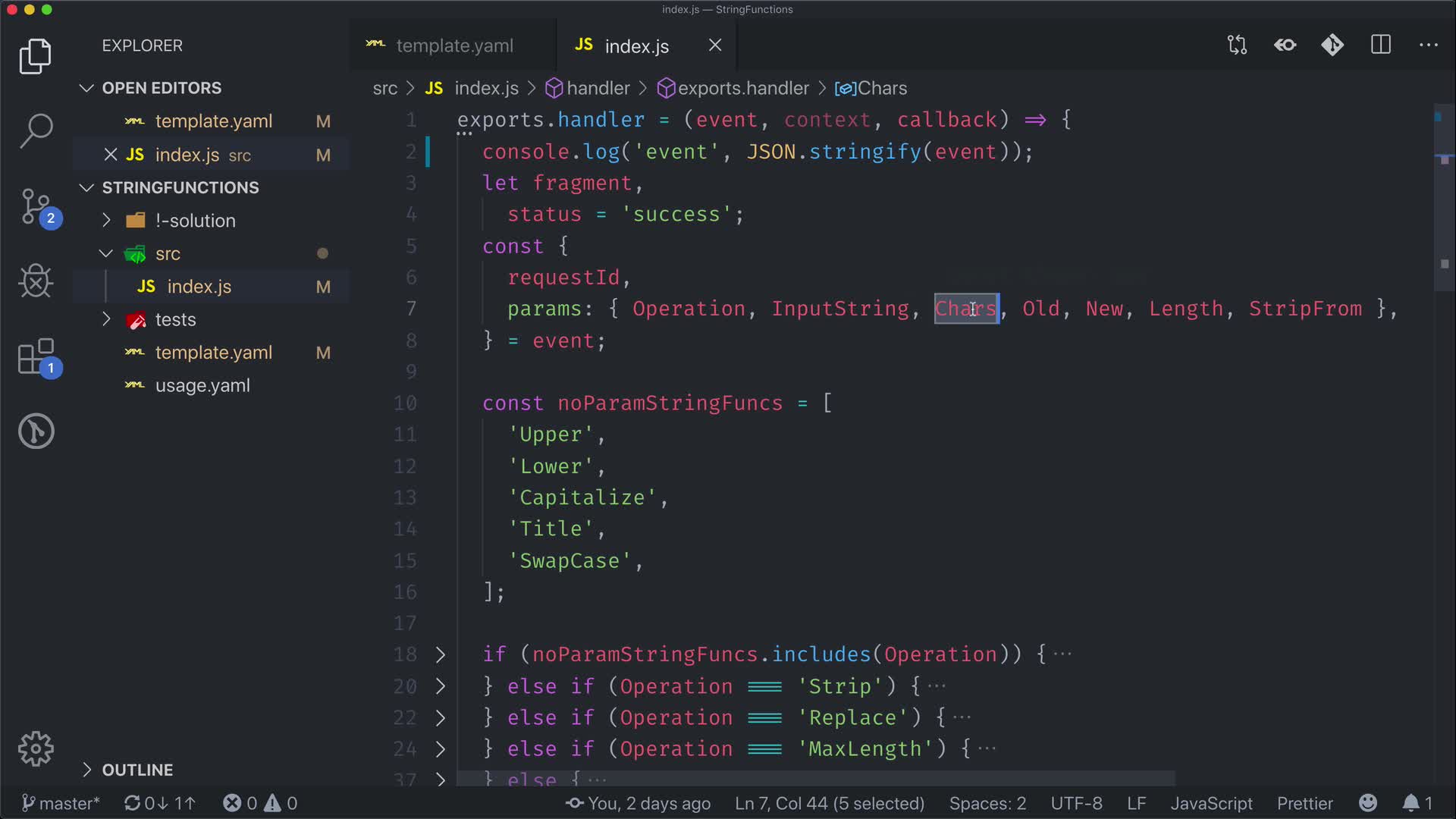Viewport: 1456px width, 819px height.
Task: Unfold the collapsed noParamStringFuncs if block
Action: point(441,654)
